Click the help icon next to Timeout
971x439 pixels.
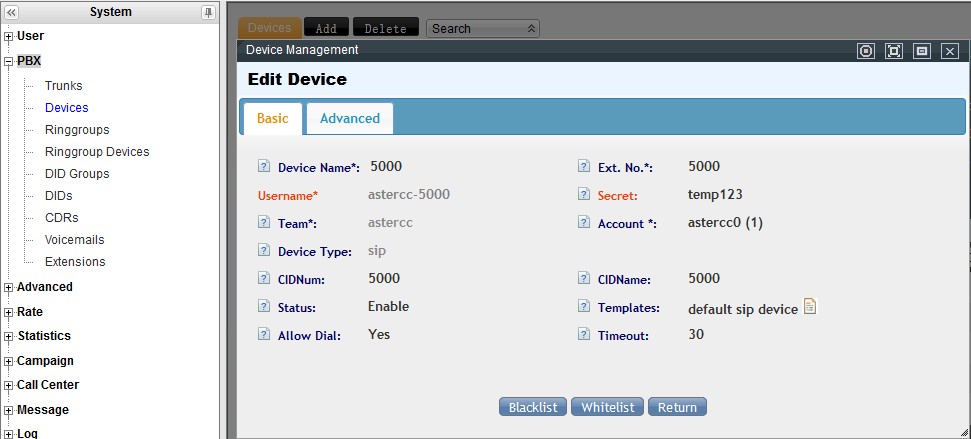tap(584, 335)
